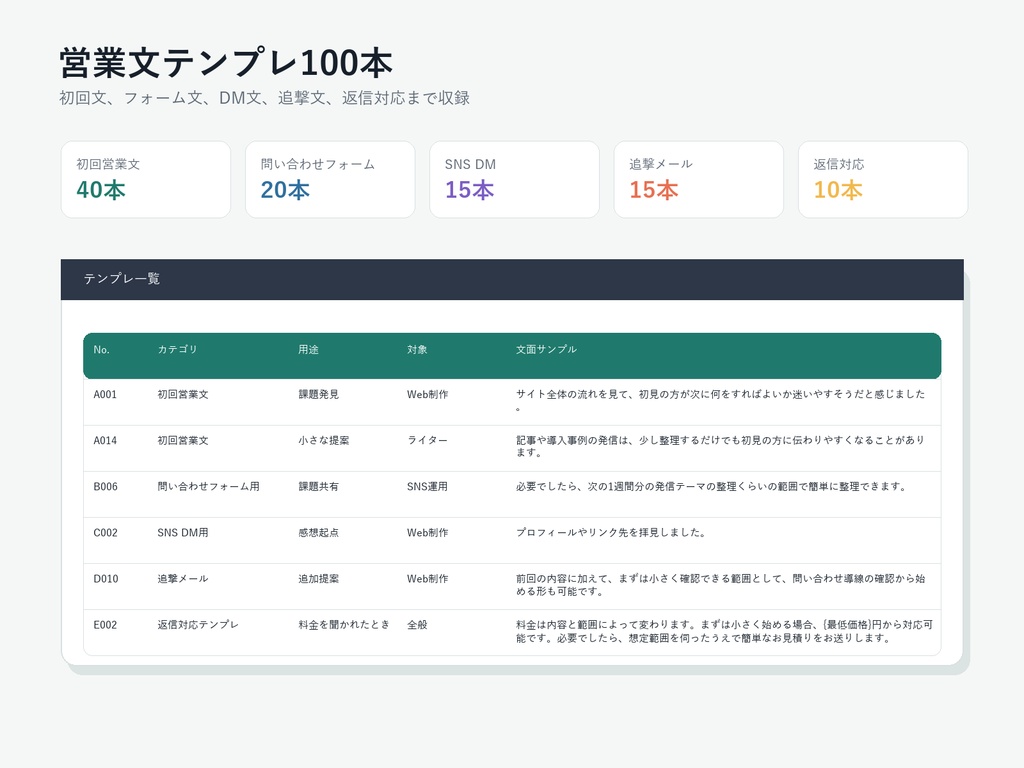Click the SNS運用 target cell
The height and width of the screenshot is (768, 1024).
[x=427, y=487]
